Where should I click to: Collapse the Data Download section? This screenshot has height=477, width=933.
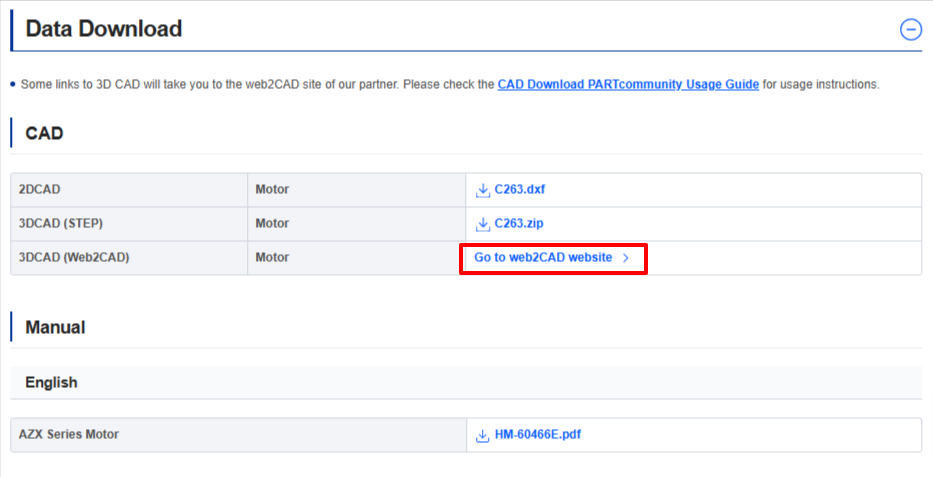pos(910,29)
